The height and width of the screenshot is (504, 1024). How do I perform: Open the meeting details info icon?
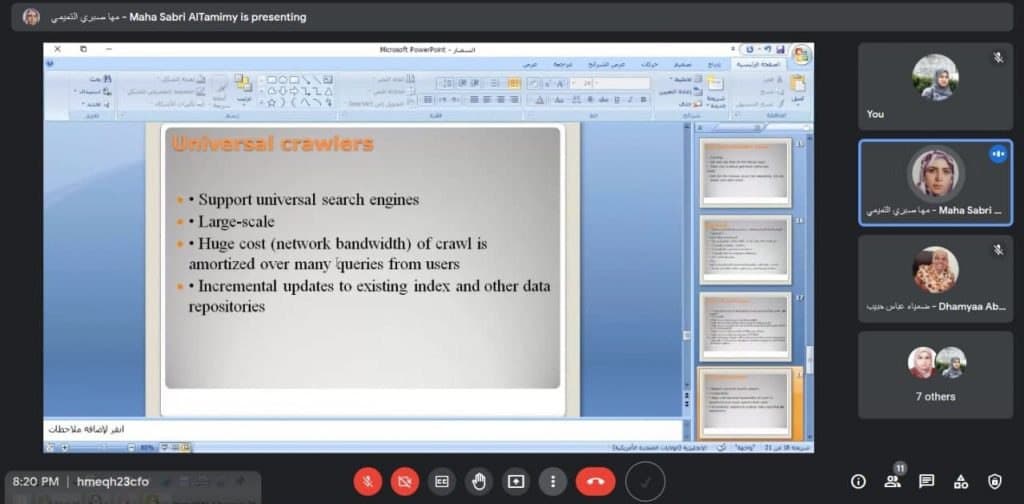pyautogui.click(x=858, y=481)
